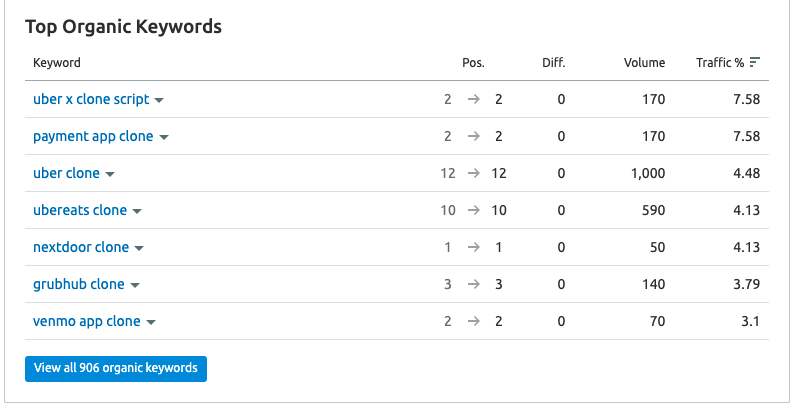Open the grubhub clone dropdown arrow
The image size is (796, 407).
pos(135,286)
